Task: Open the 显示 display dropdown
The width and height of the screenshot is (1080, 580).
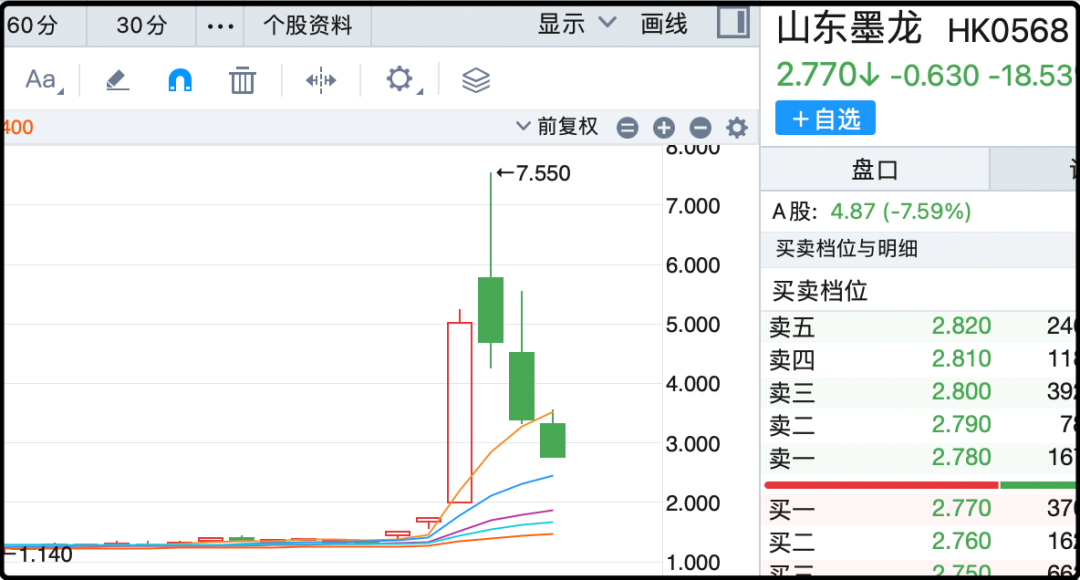Action: [x=578, y=24]
